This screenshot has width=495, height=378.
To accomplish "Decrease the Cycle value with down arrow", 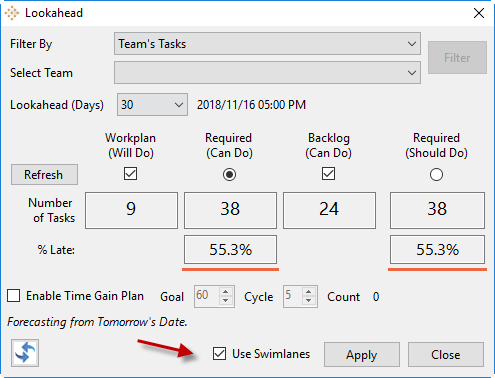I will point(308,301).
